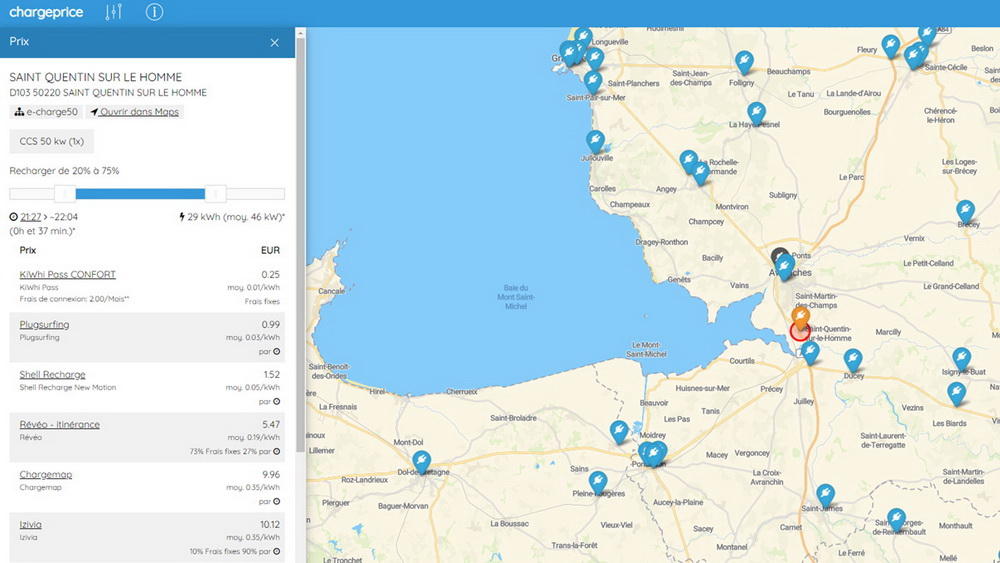1000x563 pixels.
Task: Open the e-charge50 network tag
Action: [46, 112]
